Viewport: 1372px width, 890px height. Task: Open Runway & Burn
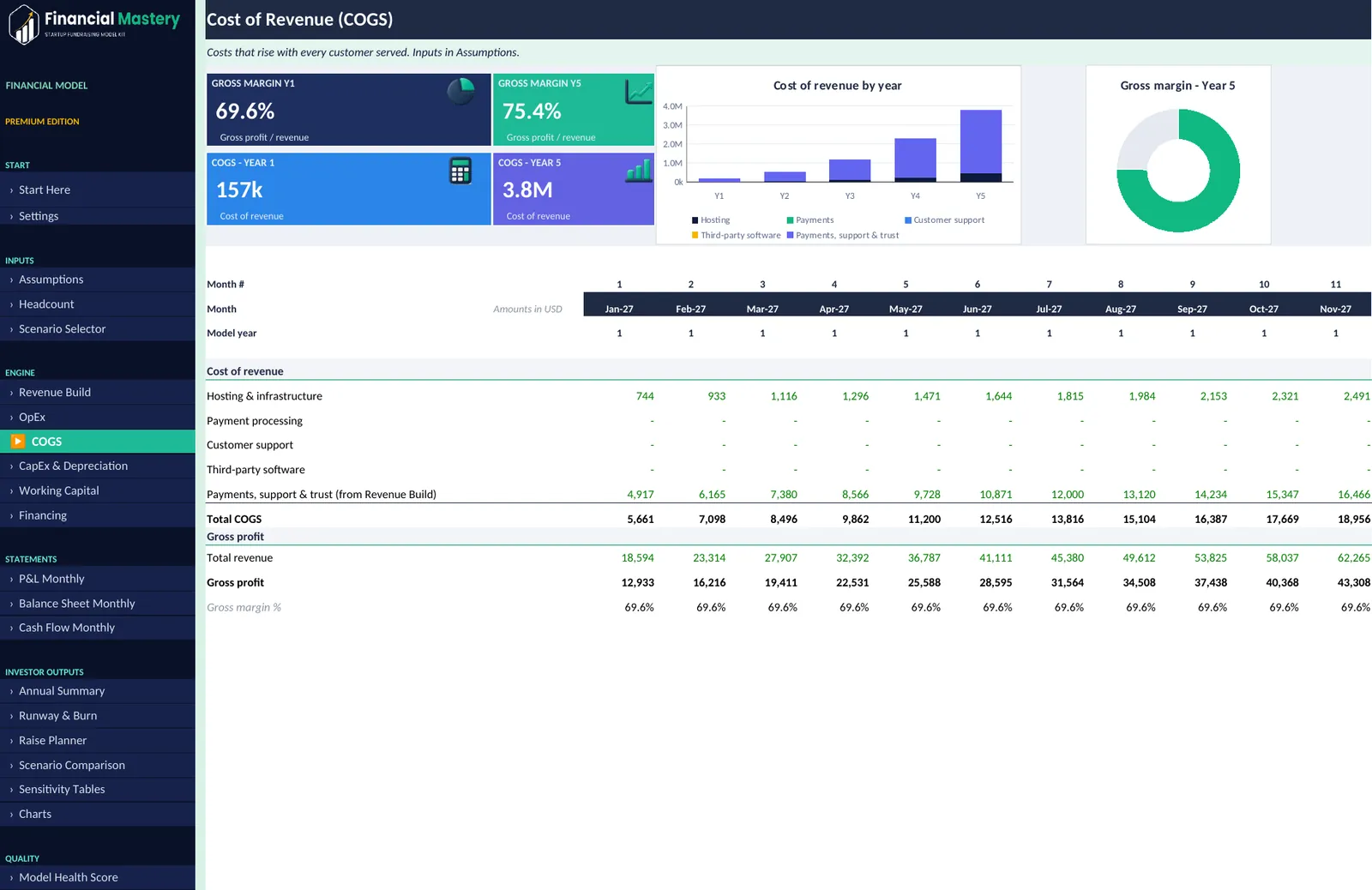98,716
